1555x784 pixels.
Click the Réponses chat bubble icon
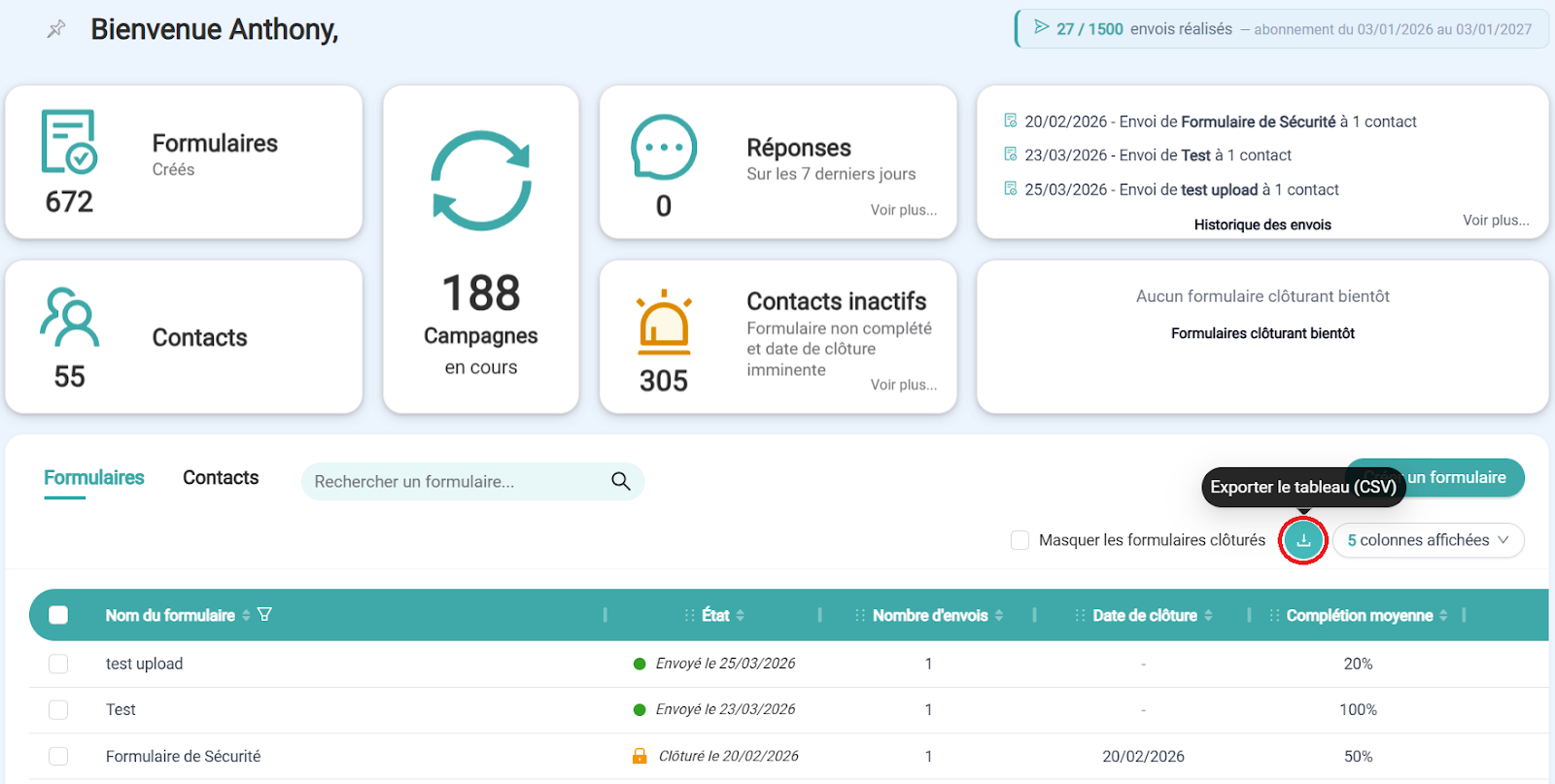pos(664,148)
